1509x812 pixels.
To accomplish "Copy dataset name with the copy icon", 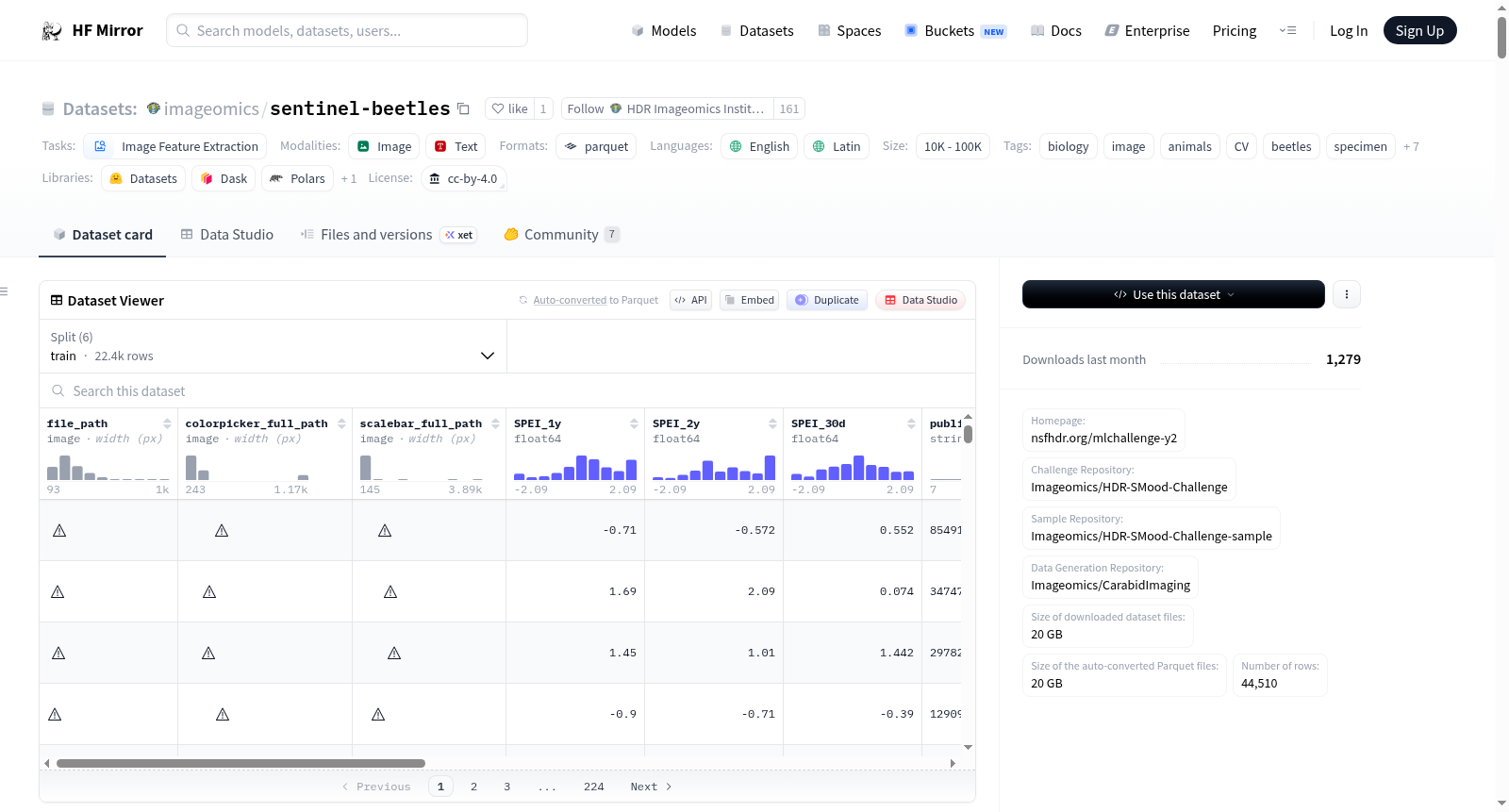I will point(463,108).
